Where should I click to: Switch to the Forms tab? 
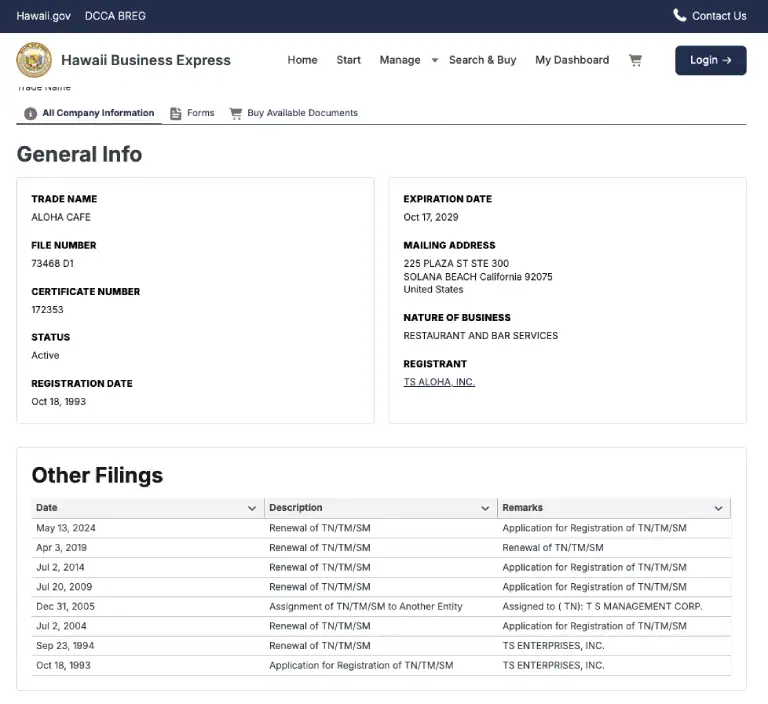point(192,113)
